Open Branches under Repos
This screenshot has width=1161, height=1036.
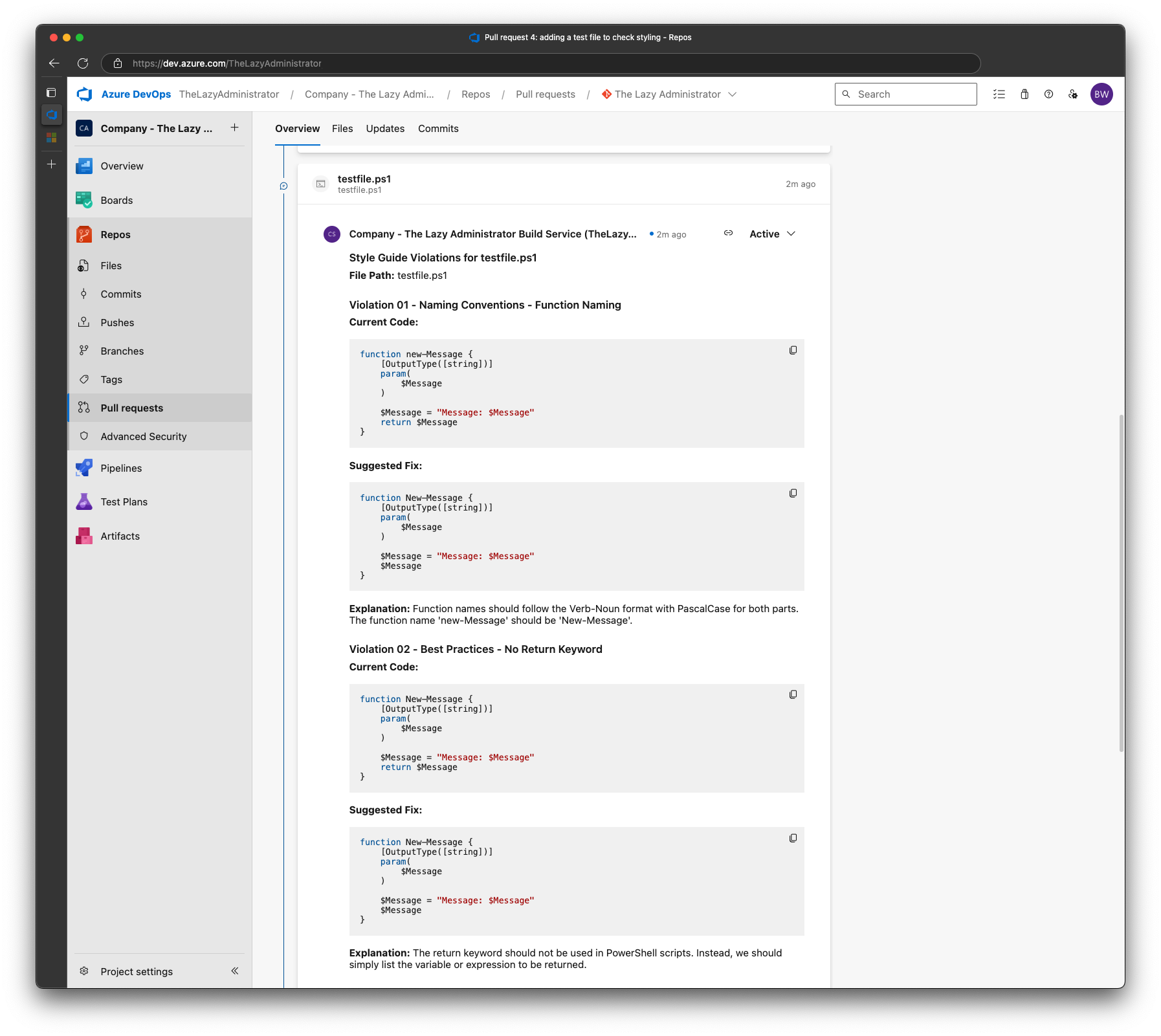pyautogui.click(x=159, y=351)
